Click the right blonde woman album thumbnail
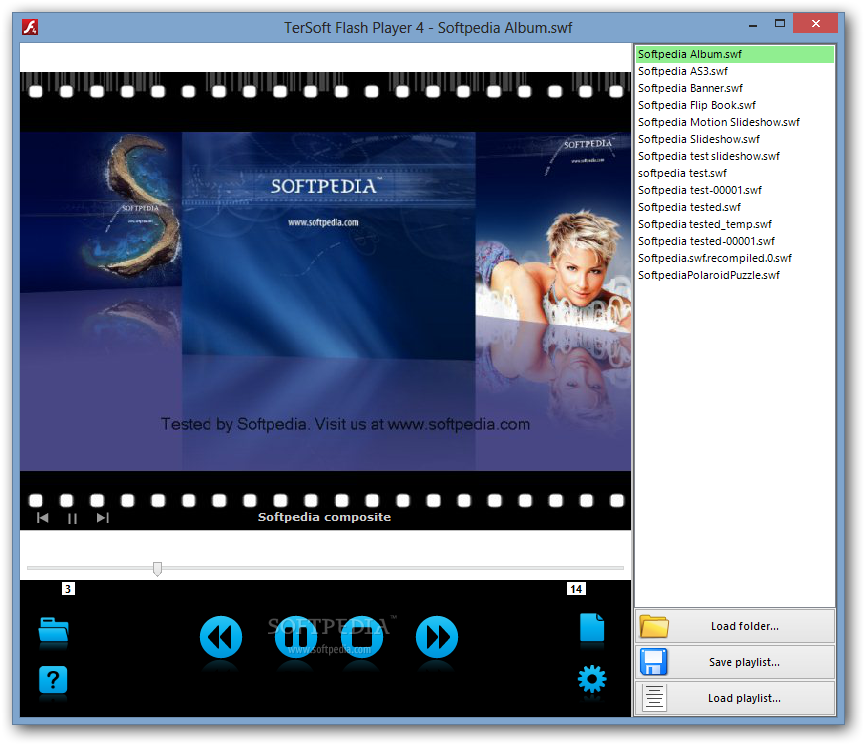 [553, 232]
